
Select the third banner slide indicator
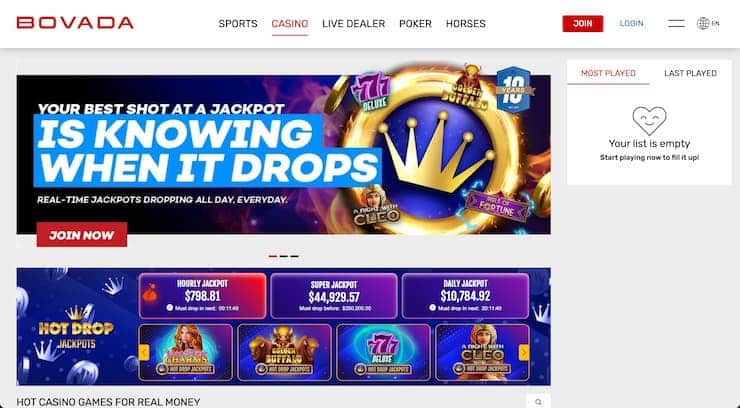(x=295, y=256)
